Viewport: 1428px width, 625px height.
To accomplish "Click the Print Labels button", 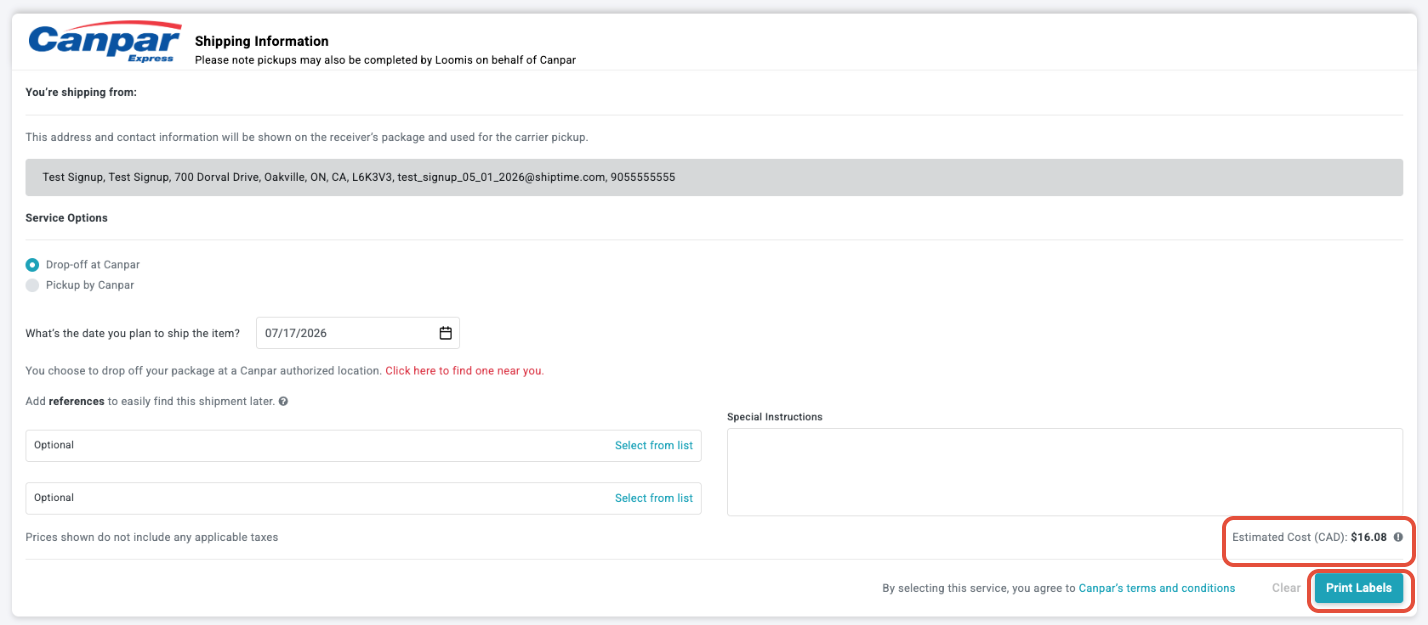I will pos(1359,588).
